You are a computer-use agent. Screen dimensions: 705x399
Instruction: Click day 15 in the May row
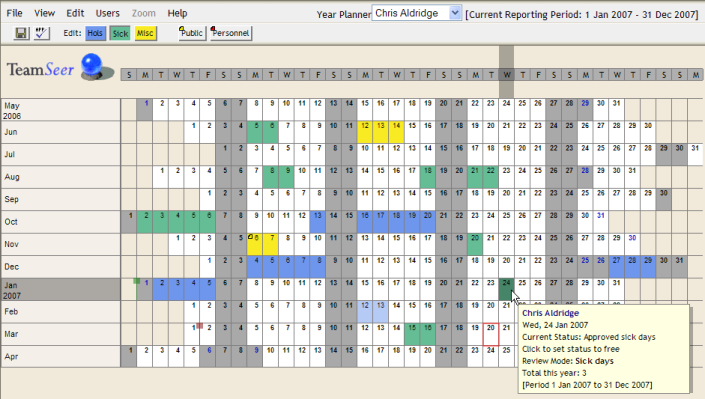(x=365, y=110)
